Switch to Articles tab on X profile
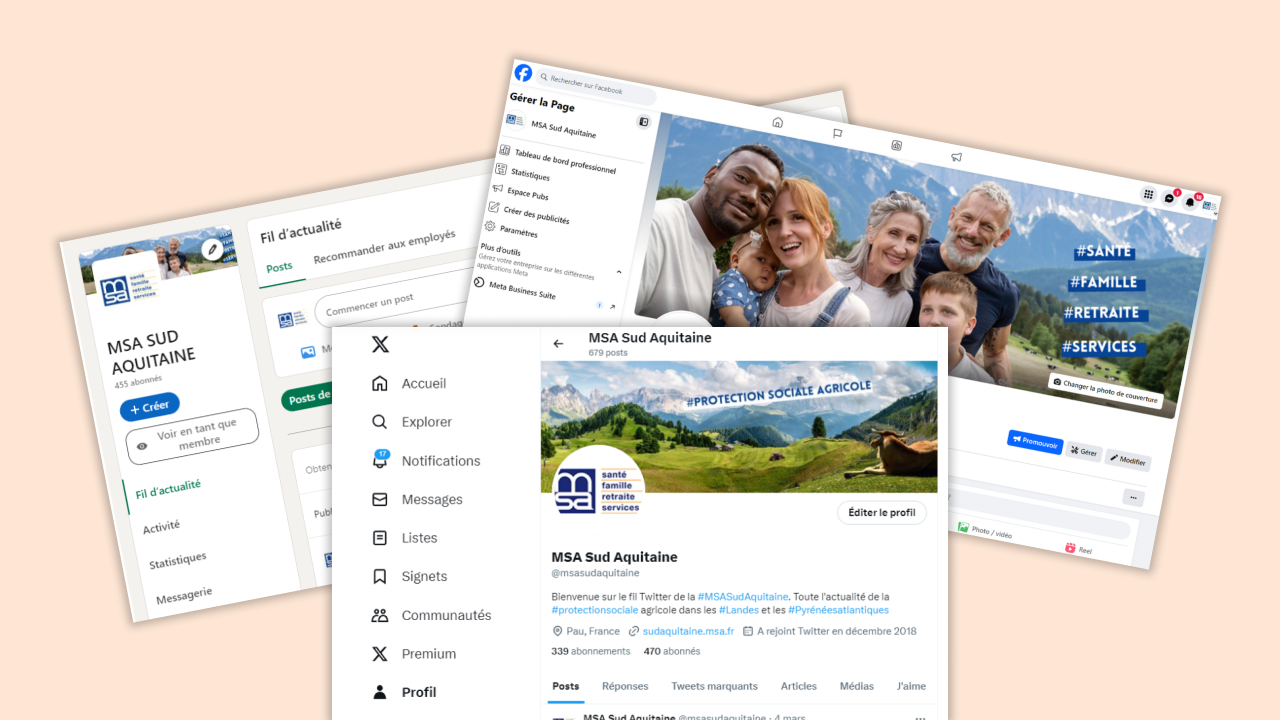The image size is (1280, 720). (798, 686)
